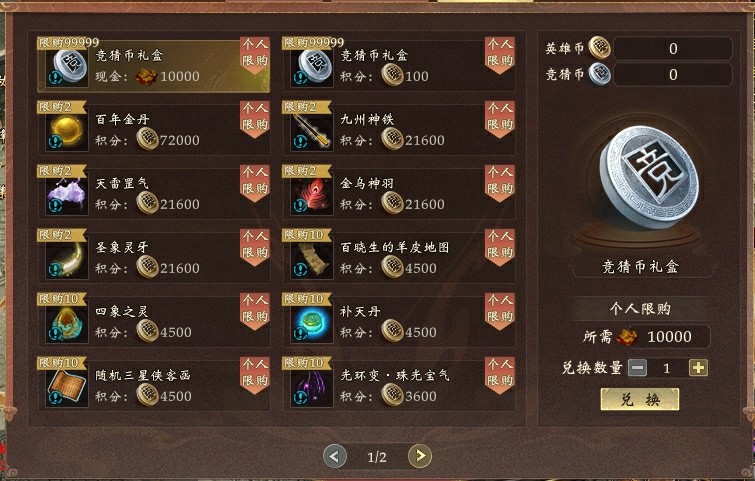Image resolution: width=755 pixels, height=481 pixels.
Task: Click the 英雄币 coin balance icon
Action: pyautogui.click(x=599, y=48)
